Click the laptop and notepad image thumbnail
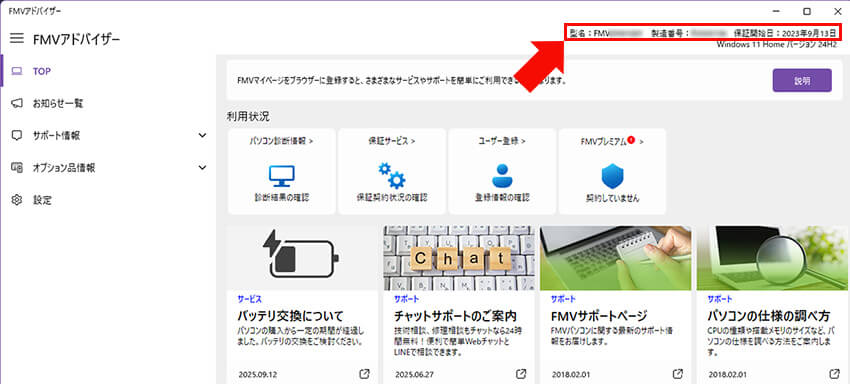 tap(615, 258)
